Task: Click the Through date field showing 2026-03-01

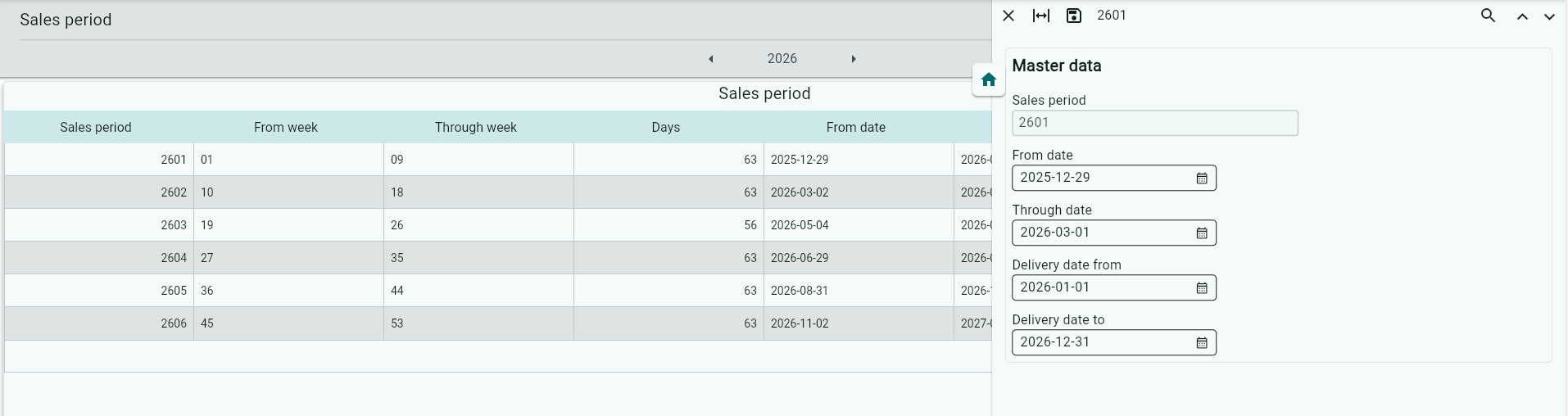Action: click(1098, 233)
